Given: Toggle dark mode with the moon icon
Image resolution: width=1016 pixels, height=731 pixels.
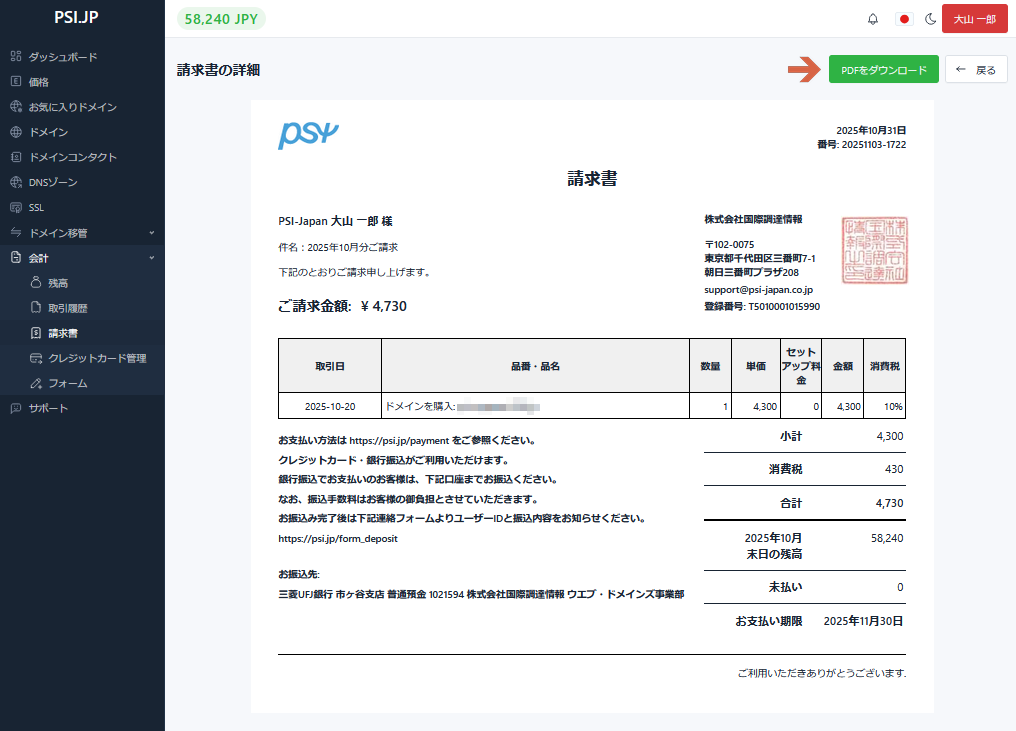Looking at the screenshot, I should click(x=930, y=19).
